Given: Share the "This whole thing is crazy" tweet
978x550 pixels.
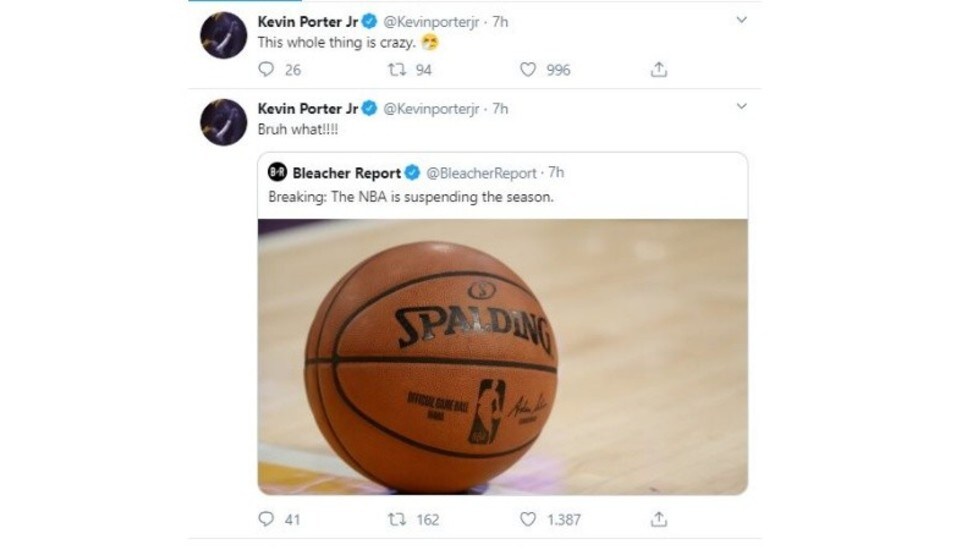Looking at the screenshot, I should [659, 69].
